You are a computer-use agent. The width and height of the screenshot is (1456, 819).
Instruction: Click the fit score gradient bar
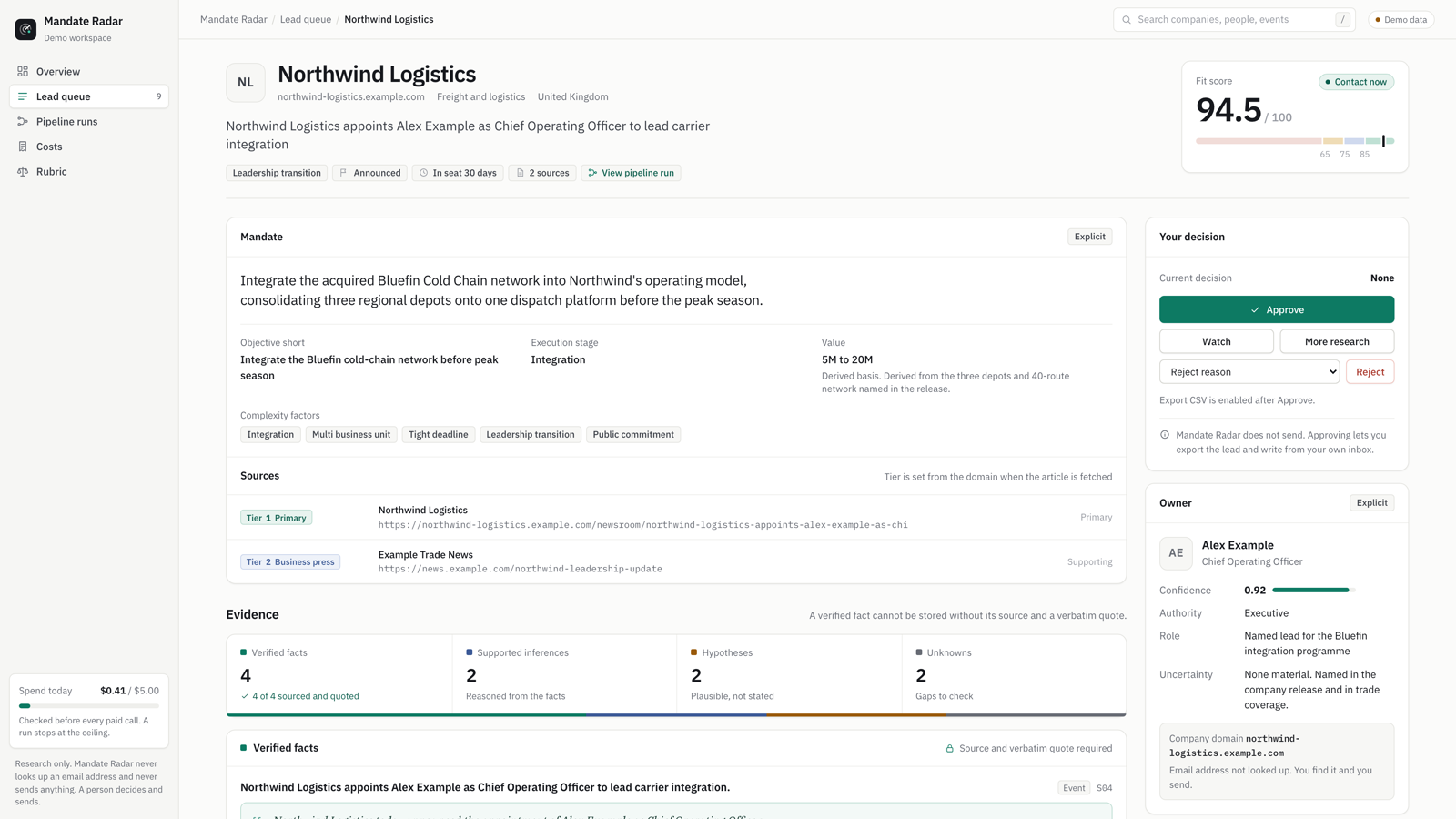(x=1294, y=141)
